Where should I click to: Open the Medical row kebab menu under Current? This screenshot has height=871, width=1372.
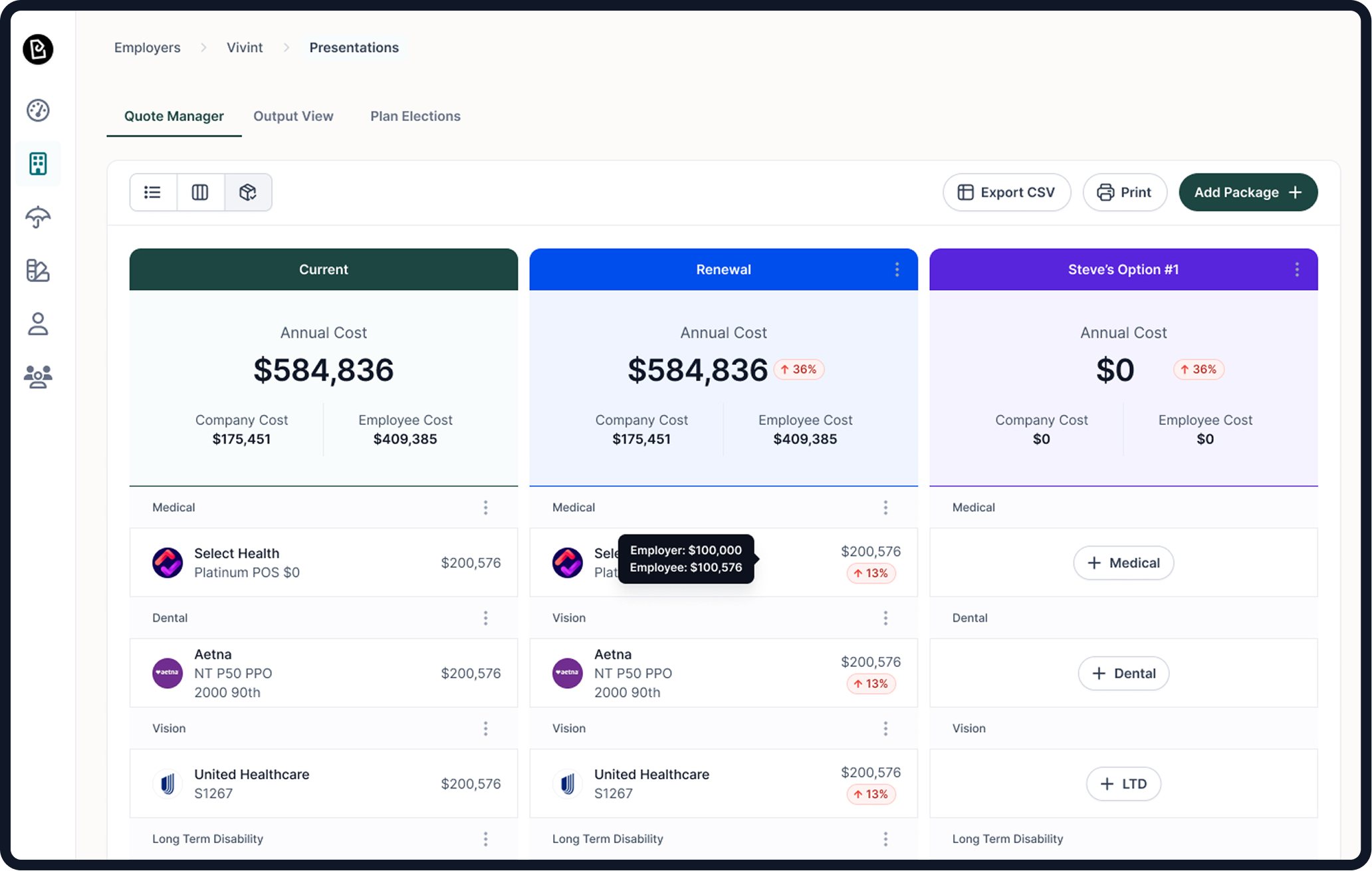point(486,507)
